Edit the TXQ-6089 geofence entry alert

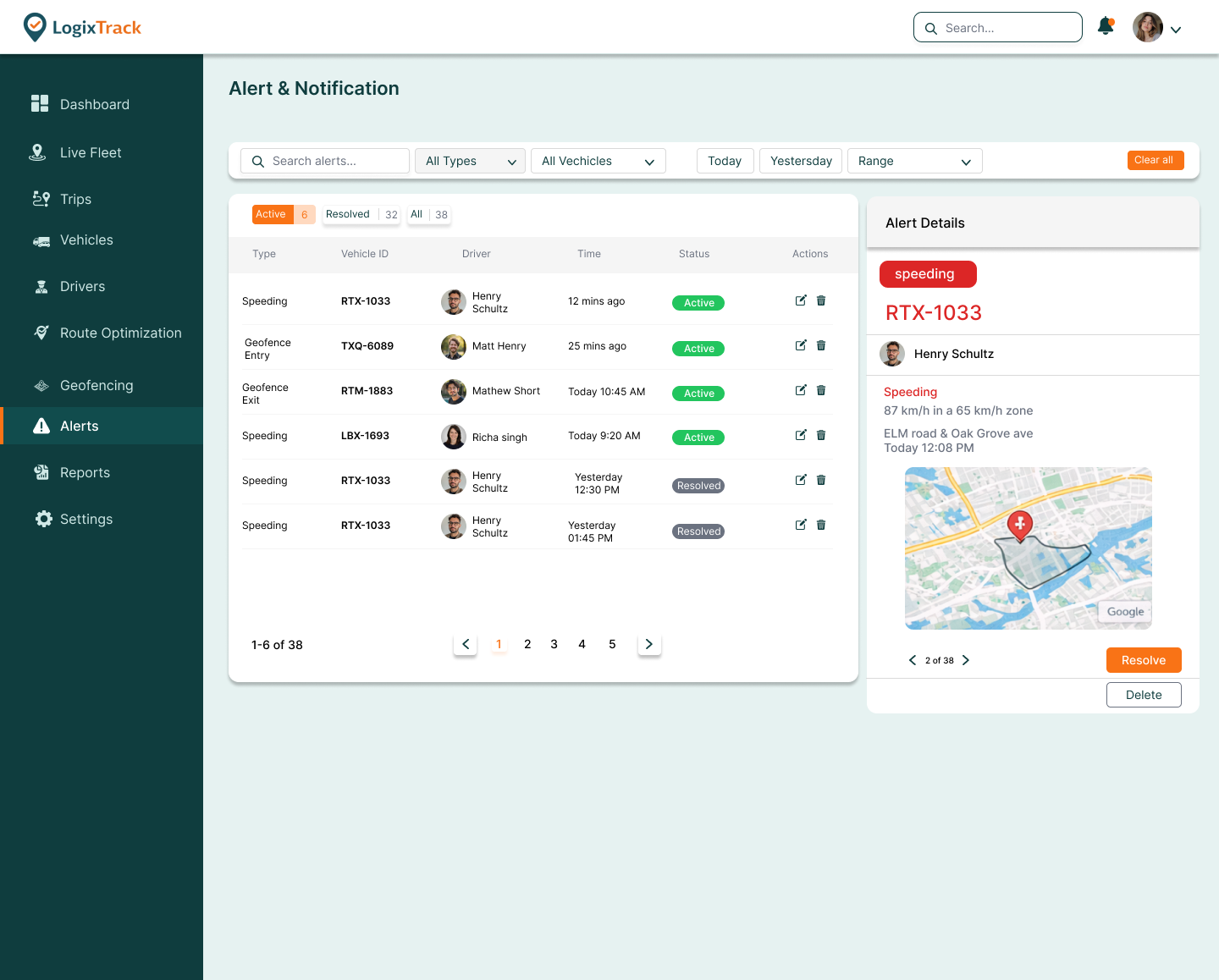coord(801,345)
